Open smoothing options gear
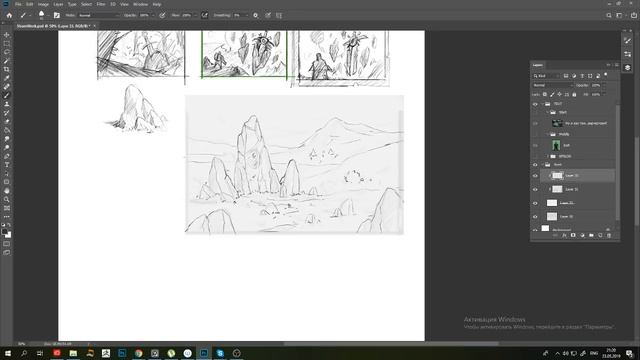 coord(256,16)
